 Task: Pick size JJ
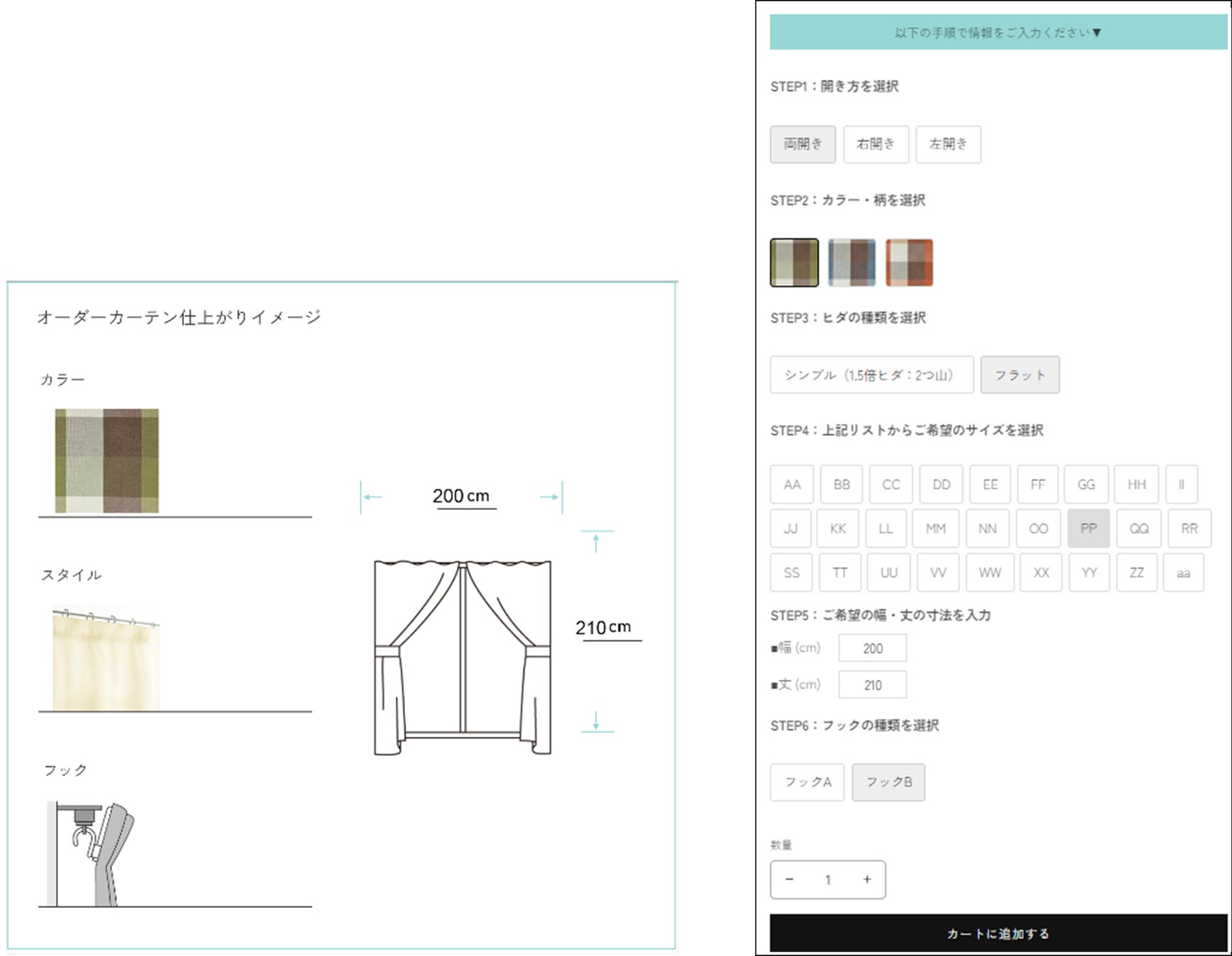790,528
